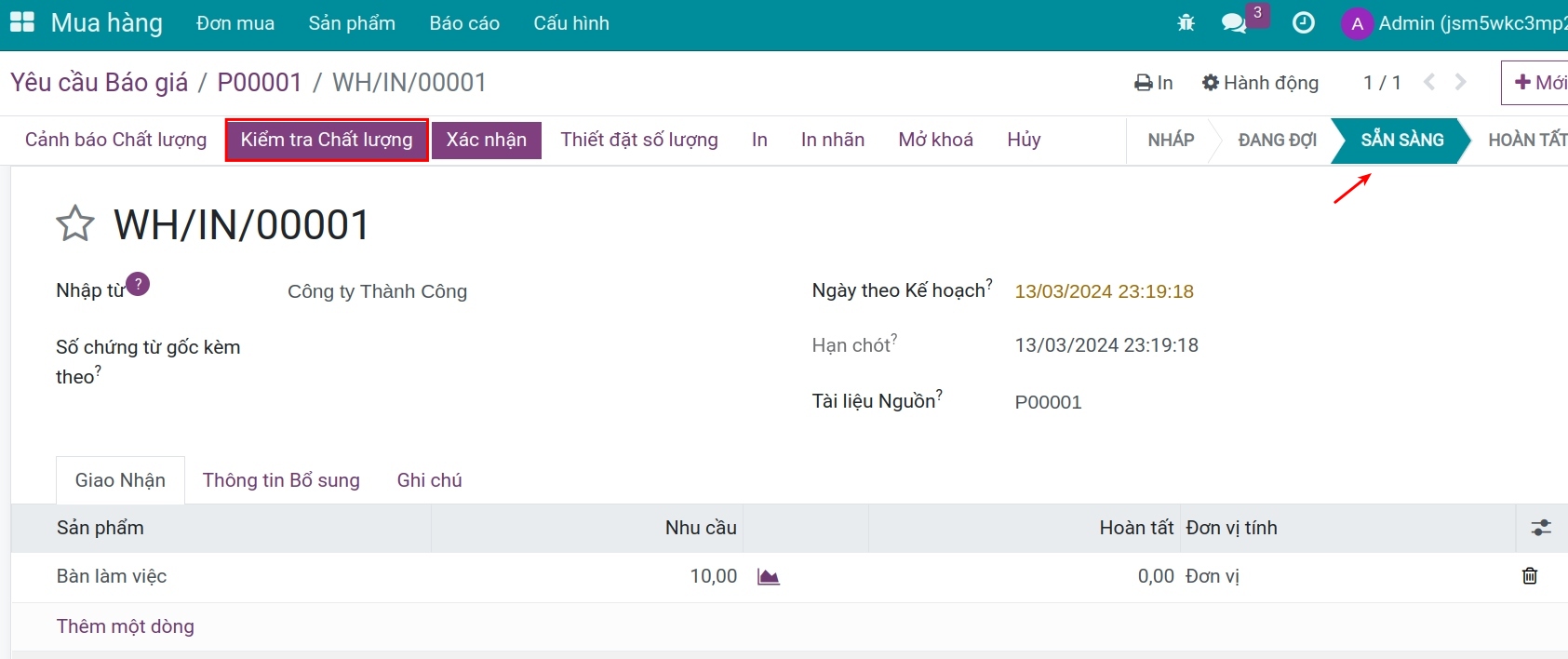Click the Xác nhận button
Image resolution: width=1568 pixels, height=659 pixels.
point(487,140)
